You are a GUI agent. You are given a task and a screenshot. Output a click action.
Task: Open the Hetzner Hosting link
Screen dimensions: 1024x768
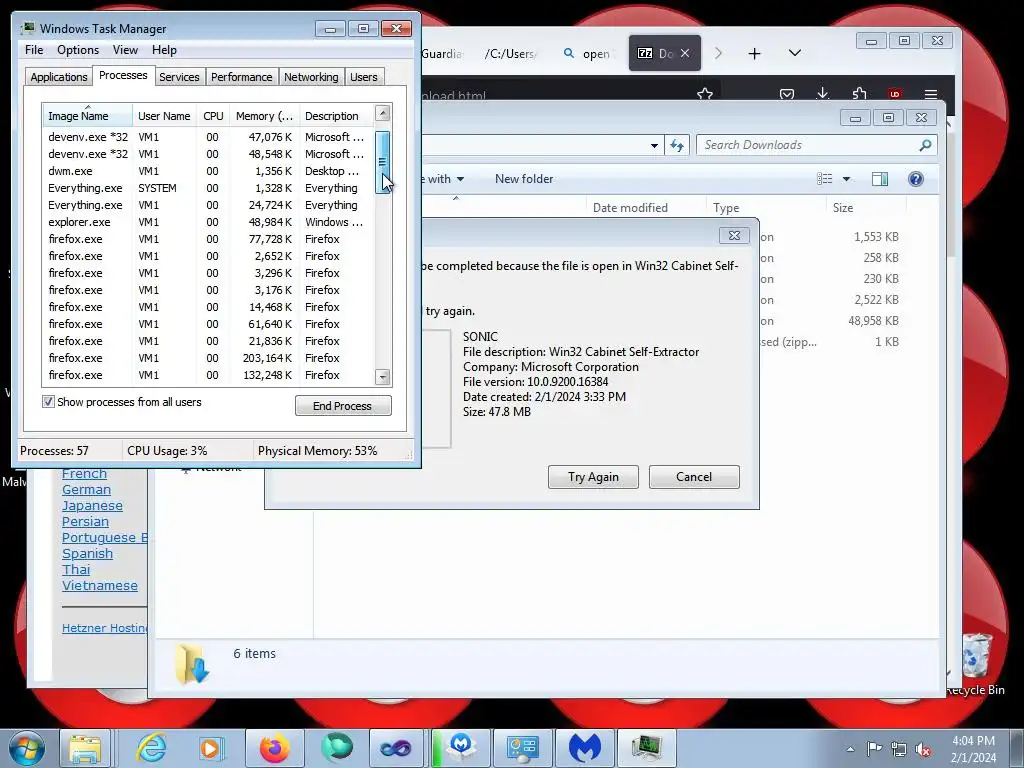[104, 628]
